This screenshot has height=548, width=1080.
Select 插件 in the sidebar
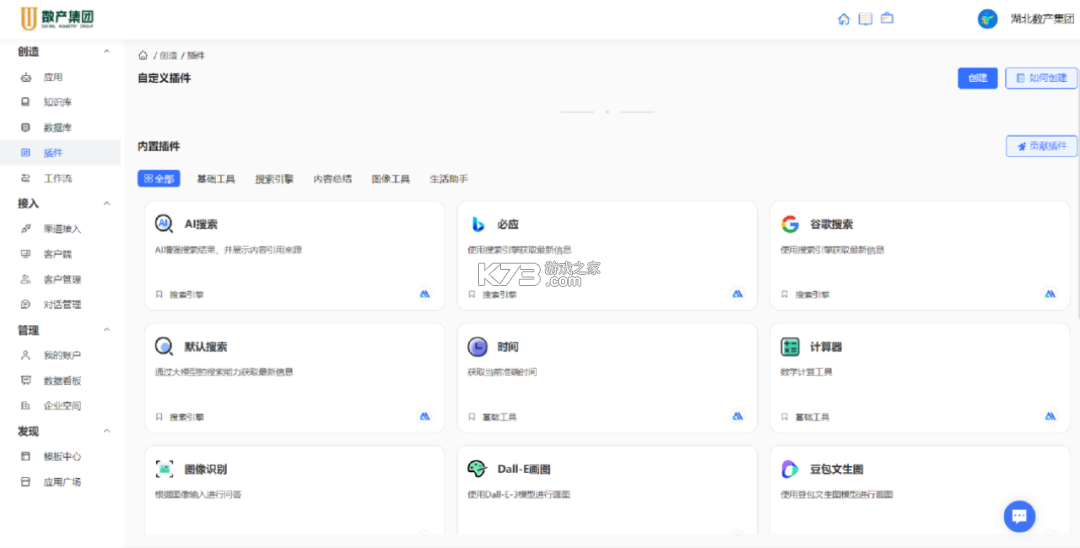60,153
